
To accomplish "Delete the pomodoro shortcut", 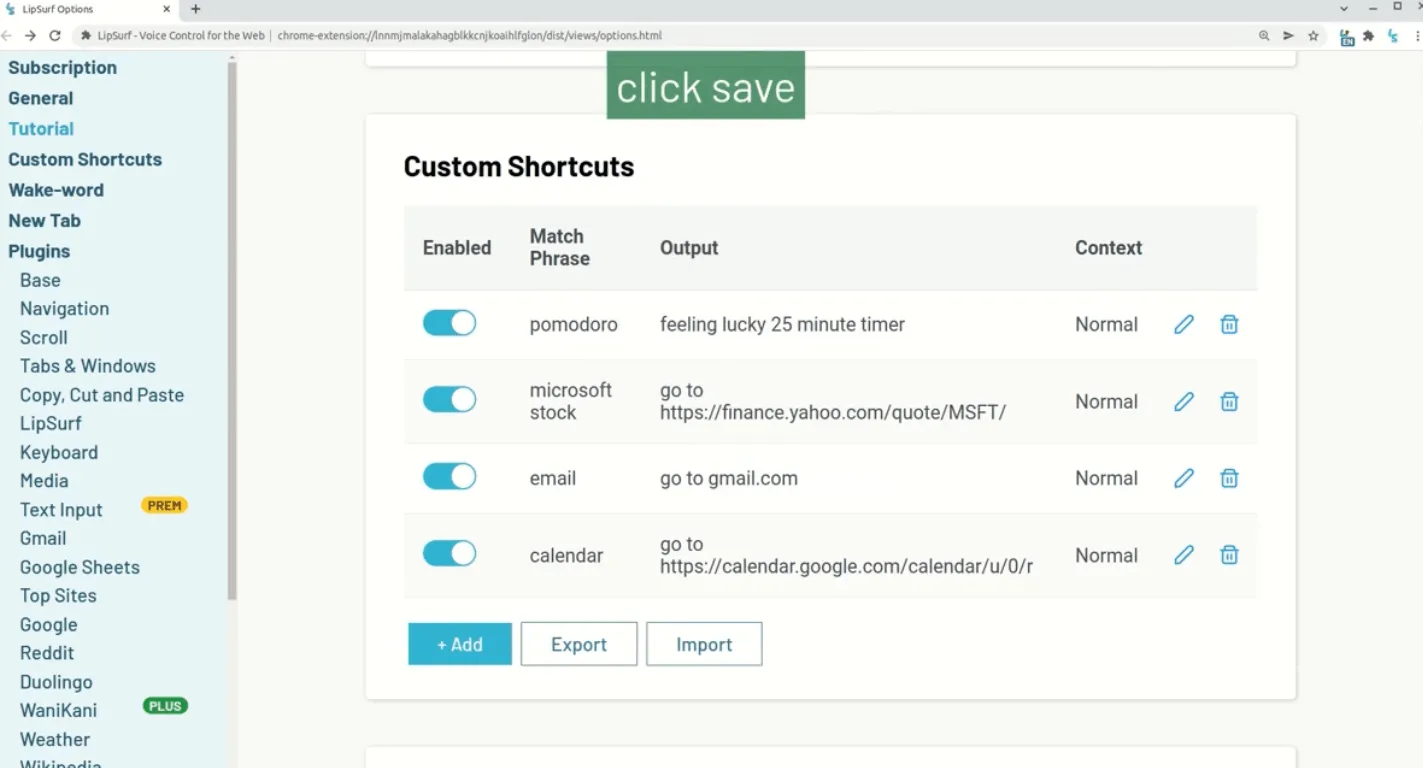I will 1229,324.
